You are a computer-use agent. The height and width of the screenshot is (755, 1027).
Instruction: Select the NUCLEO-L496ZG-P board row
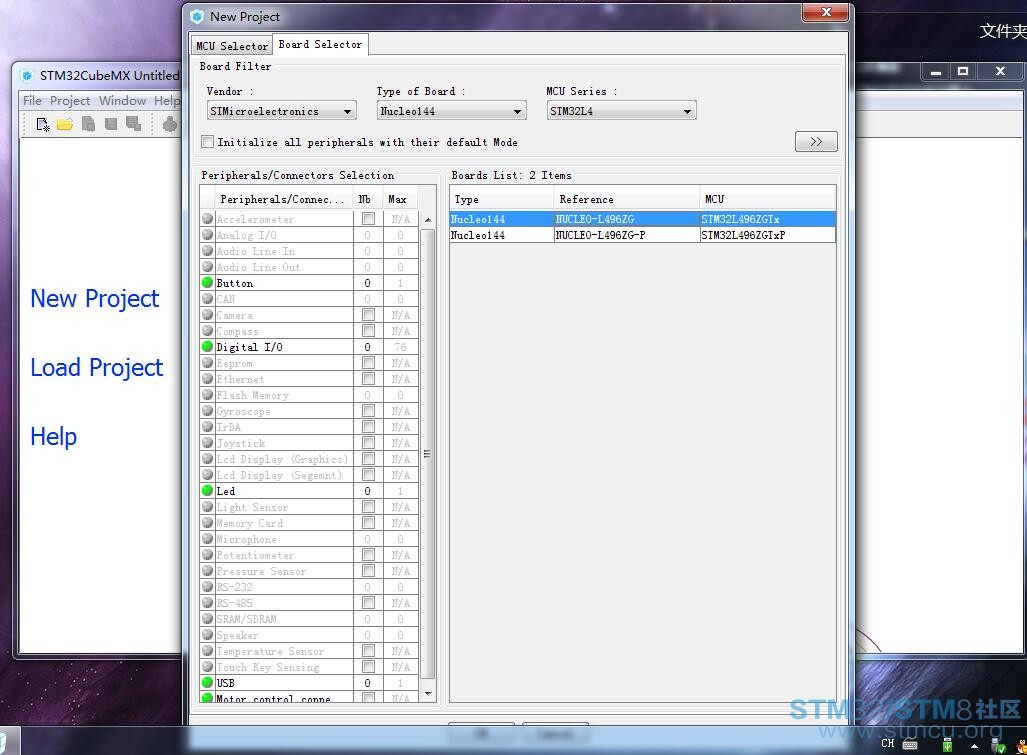coord(643,234)
